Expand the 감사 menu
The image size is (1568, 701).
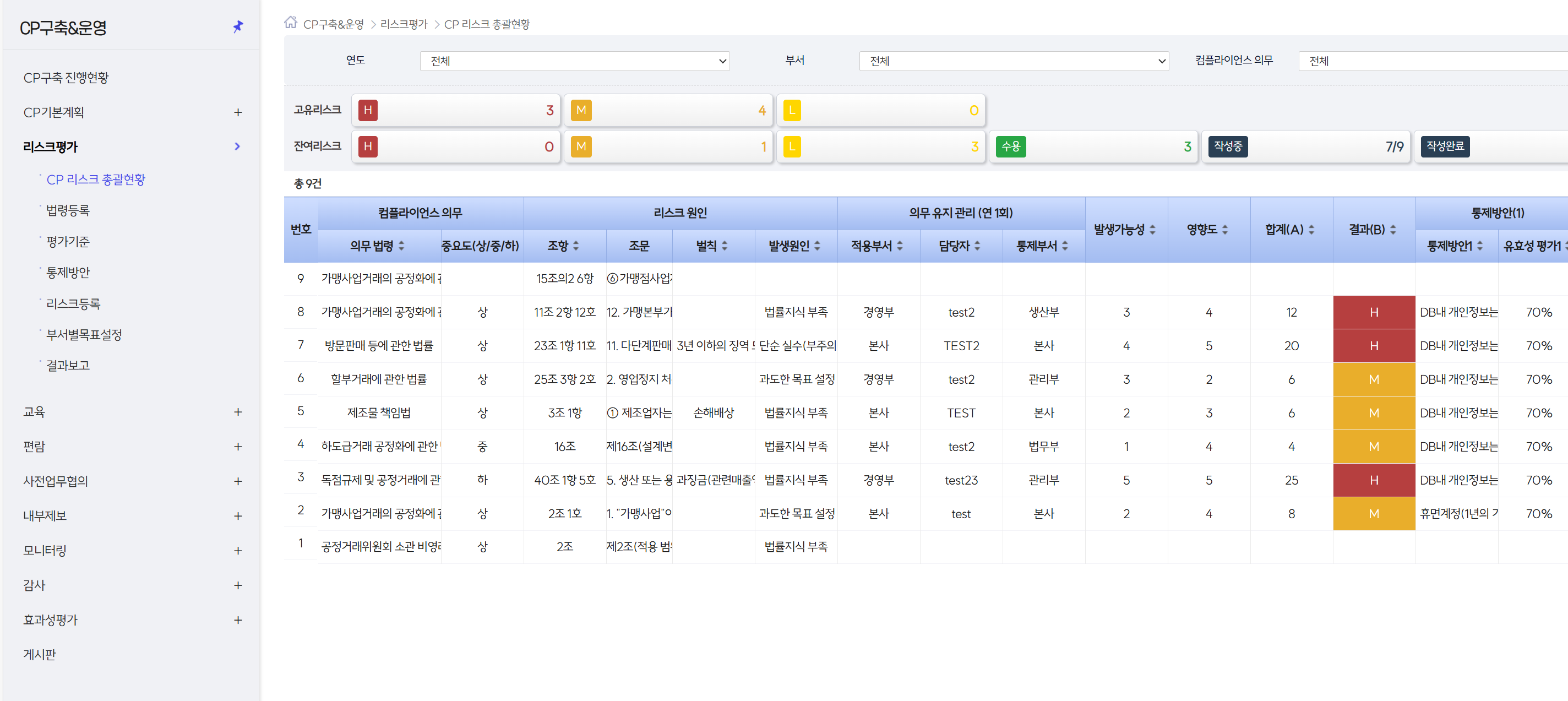[x=238, y=586]
